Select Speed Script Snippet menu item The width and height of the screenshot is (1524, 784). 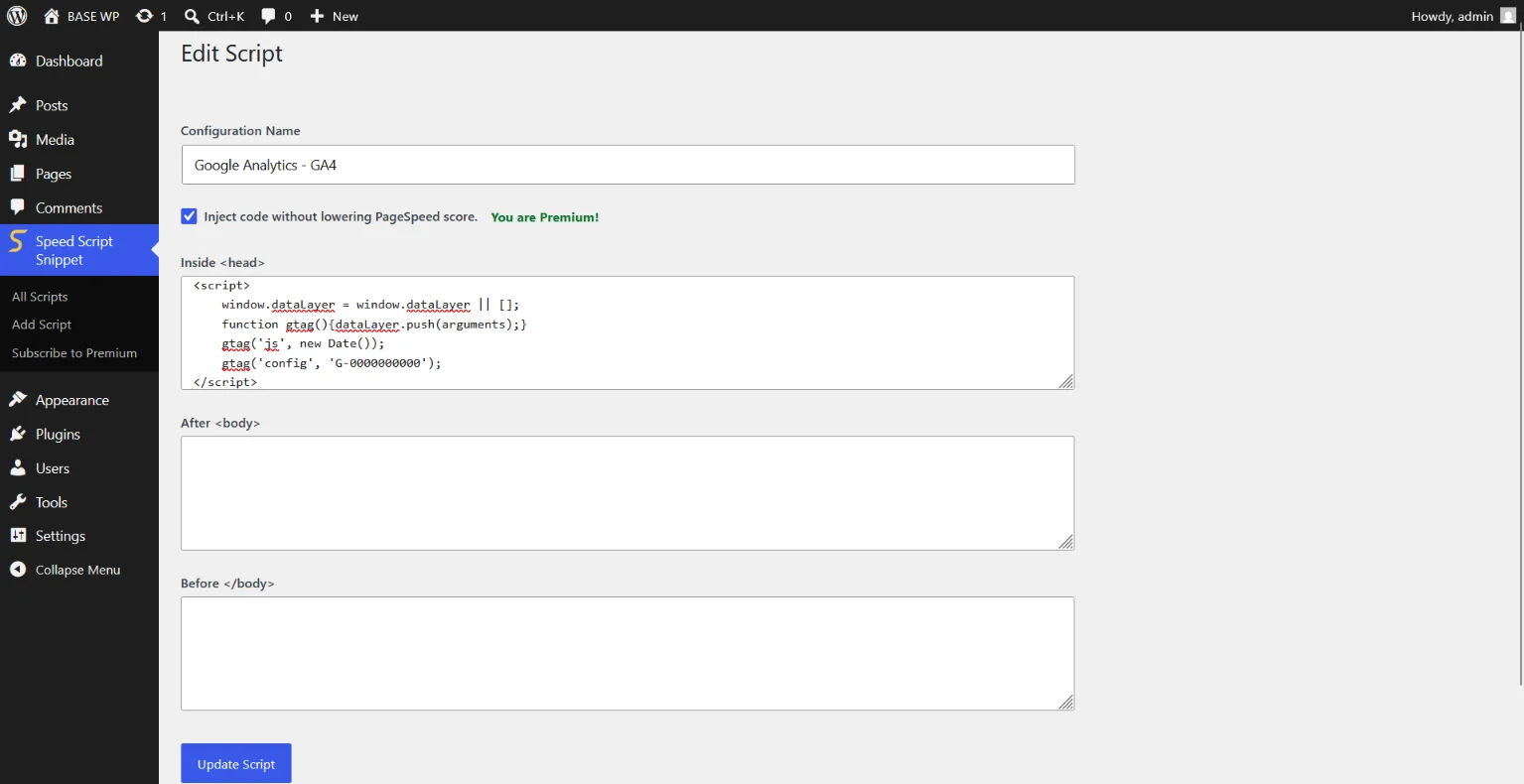point(79,250)
